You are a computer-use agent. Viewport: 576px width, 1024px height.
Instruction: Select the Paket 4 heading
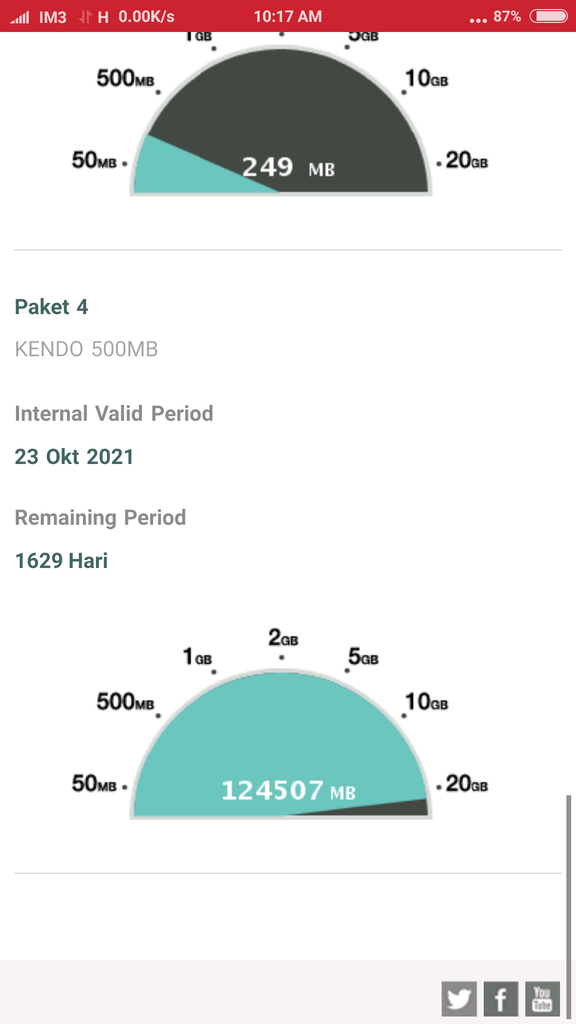click(51, 307)
